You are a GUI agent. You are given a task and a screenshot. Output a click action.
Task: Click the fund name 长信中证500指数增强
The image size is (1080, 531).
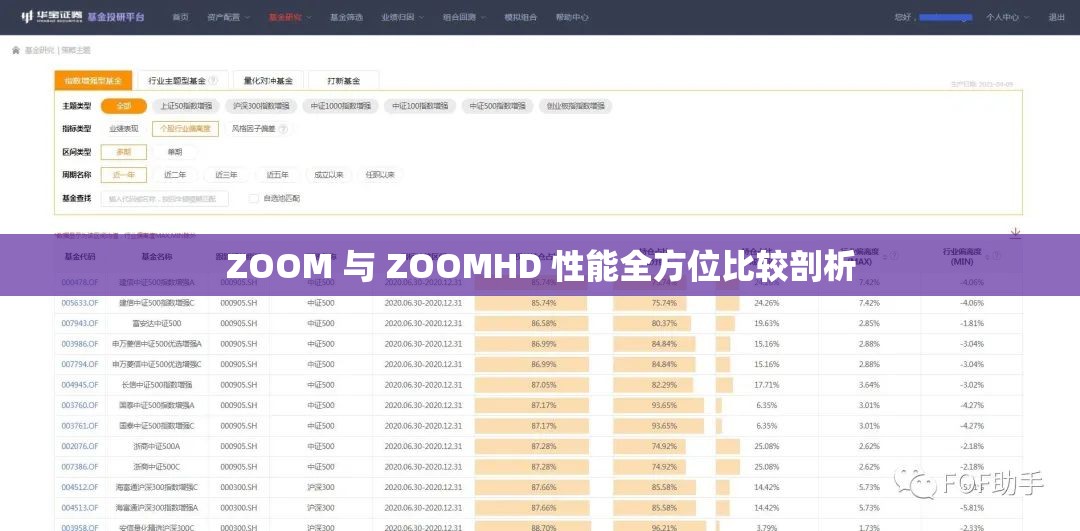coord(157,384)
